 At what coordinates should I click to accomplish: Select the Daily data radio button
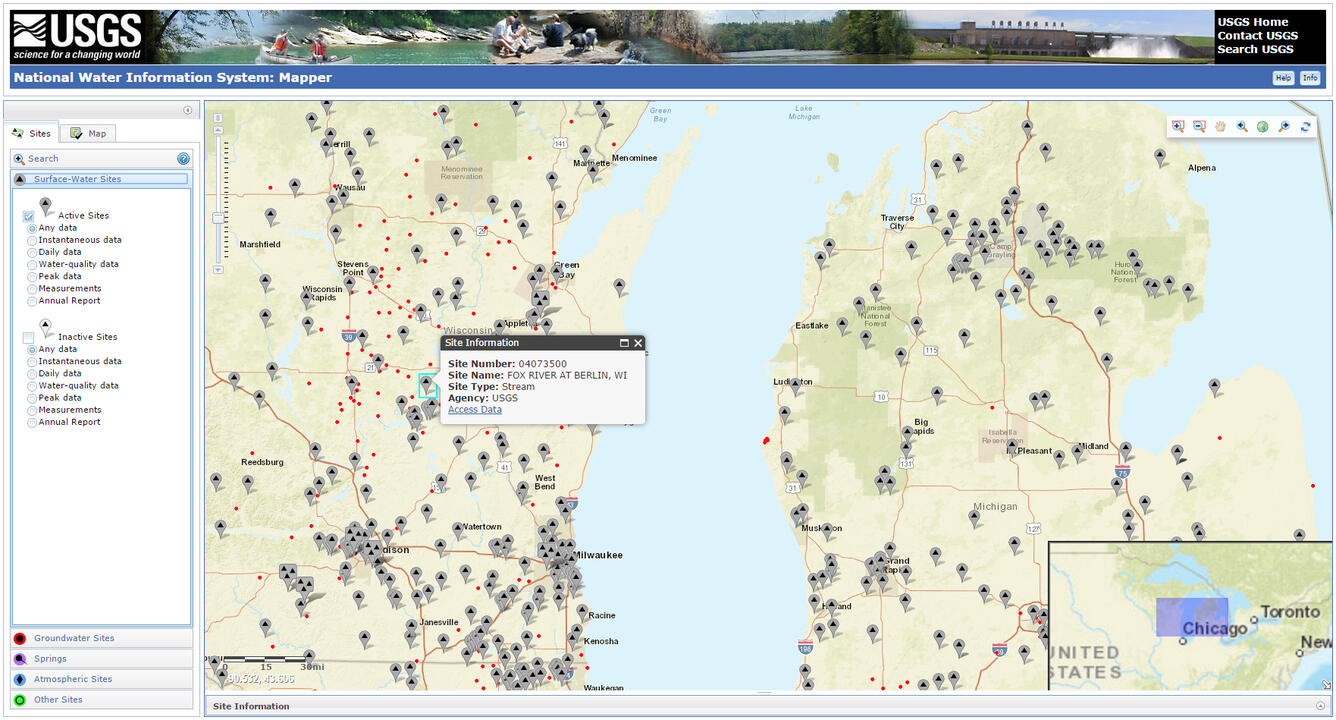click(31, 251)
